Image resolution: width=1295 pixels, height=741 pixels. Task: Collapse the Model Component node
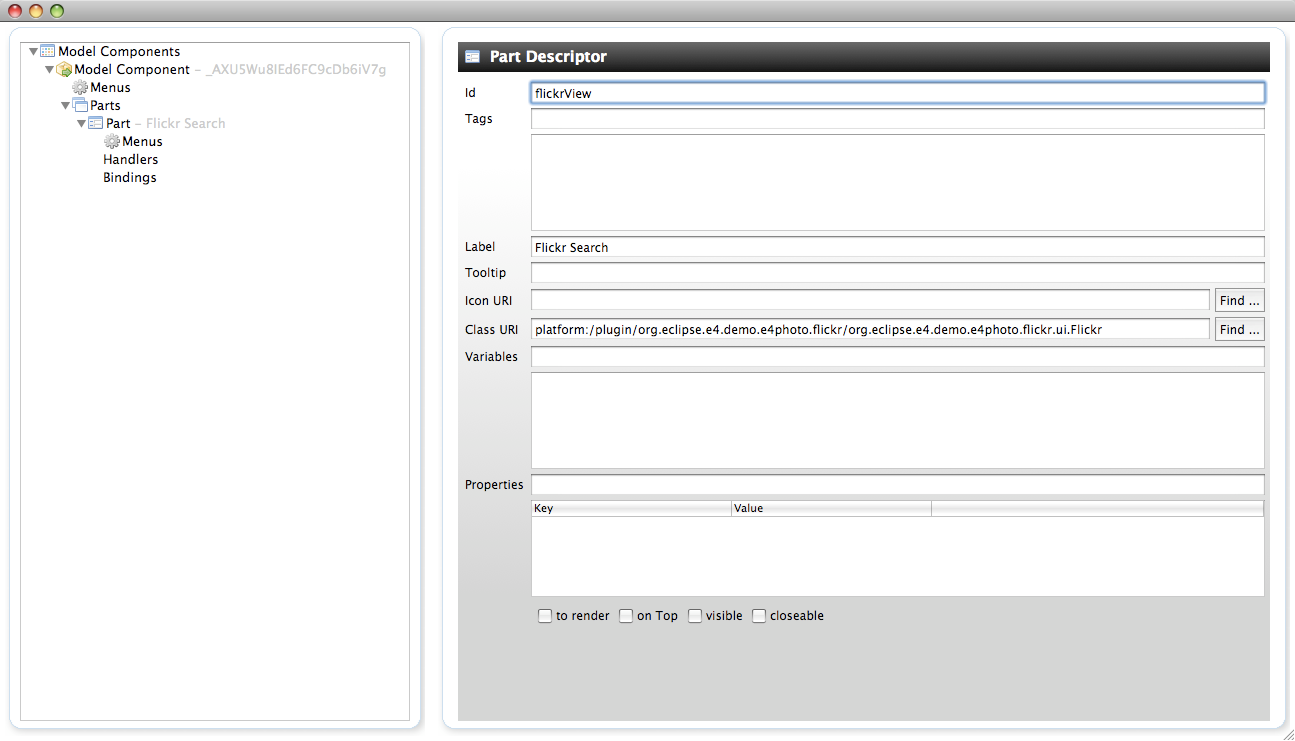point(50,69)
